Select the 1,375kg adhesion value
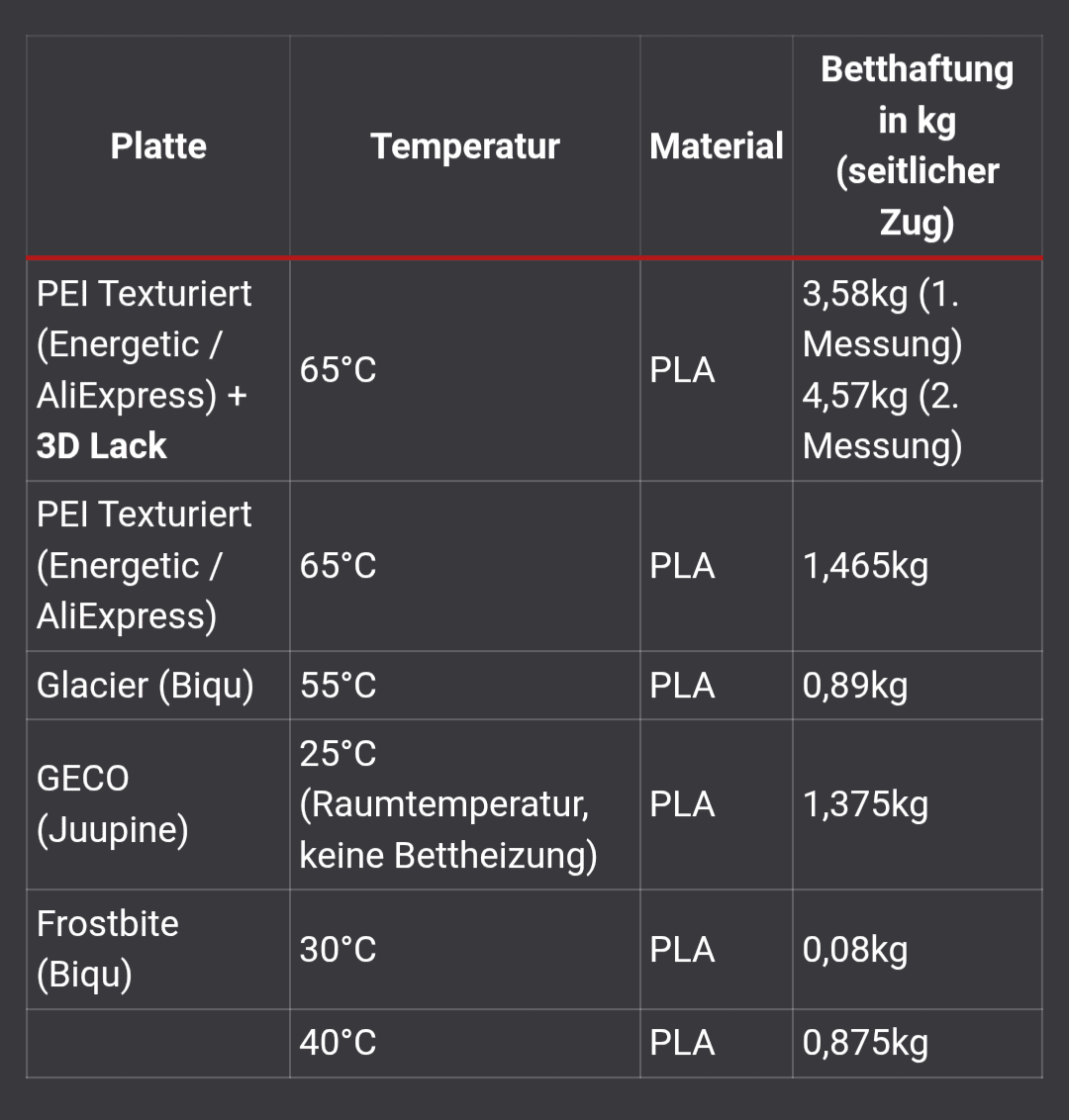The image size is (1069, 1120). point(865,804)
